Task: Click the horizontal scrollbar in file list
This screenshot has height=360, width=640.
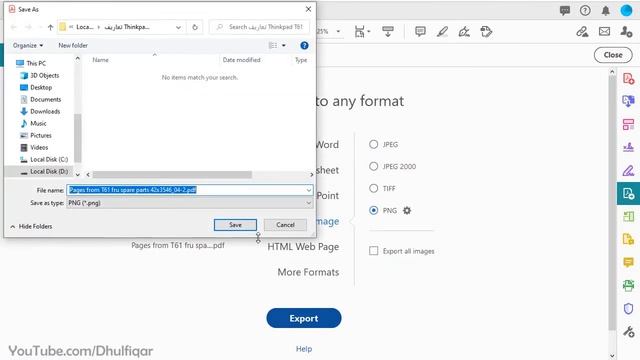Action: point(172,175)
